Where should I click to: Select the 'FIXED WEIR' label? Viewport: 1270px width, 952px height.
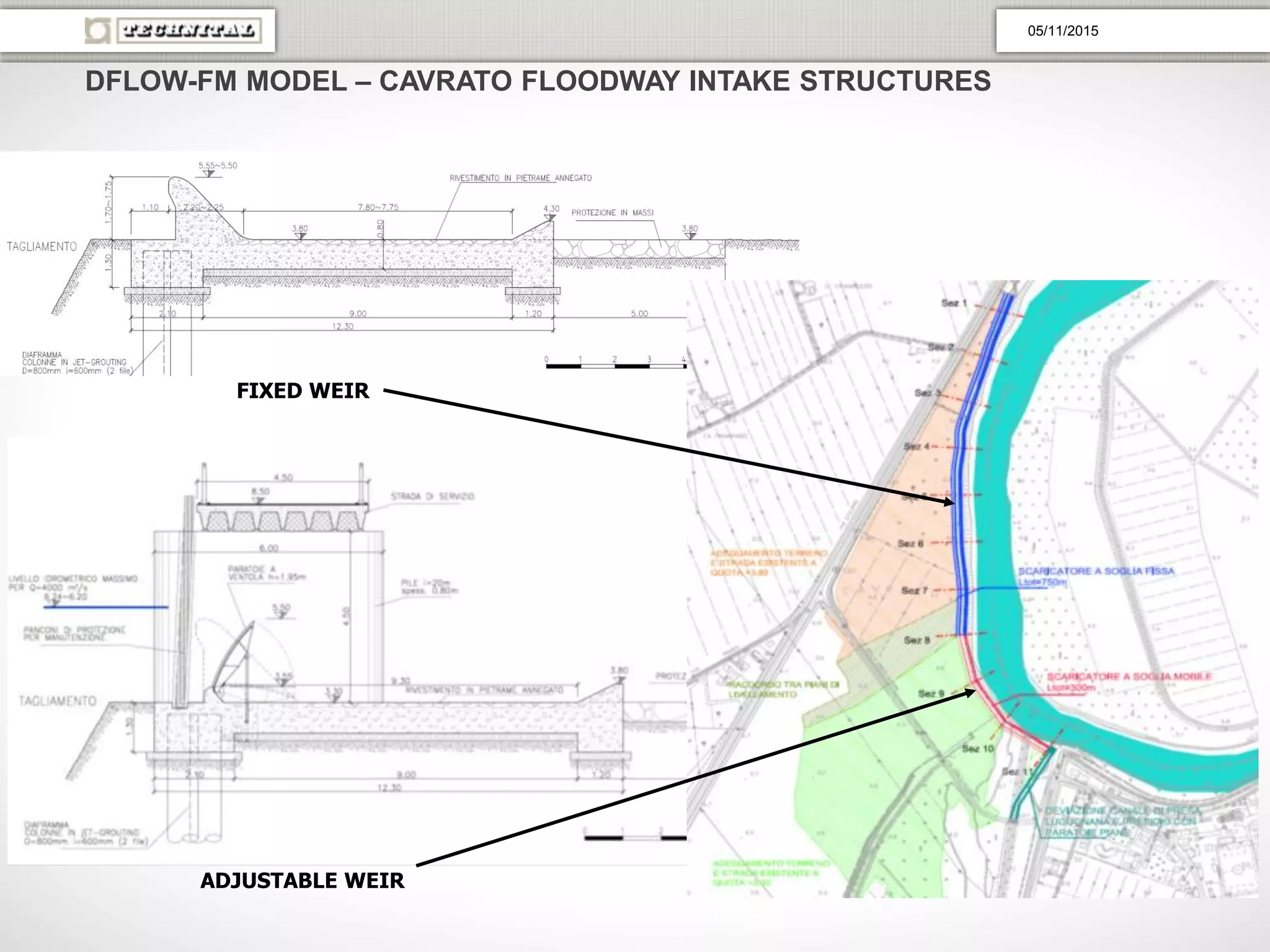click(x=303, y=390)
